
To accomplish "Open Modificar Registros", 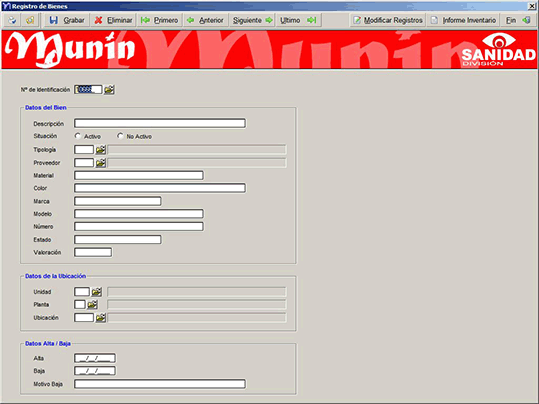I will pos(388,20).
